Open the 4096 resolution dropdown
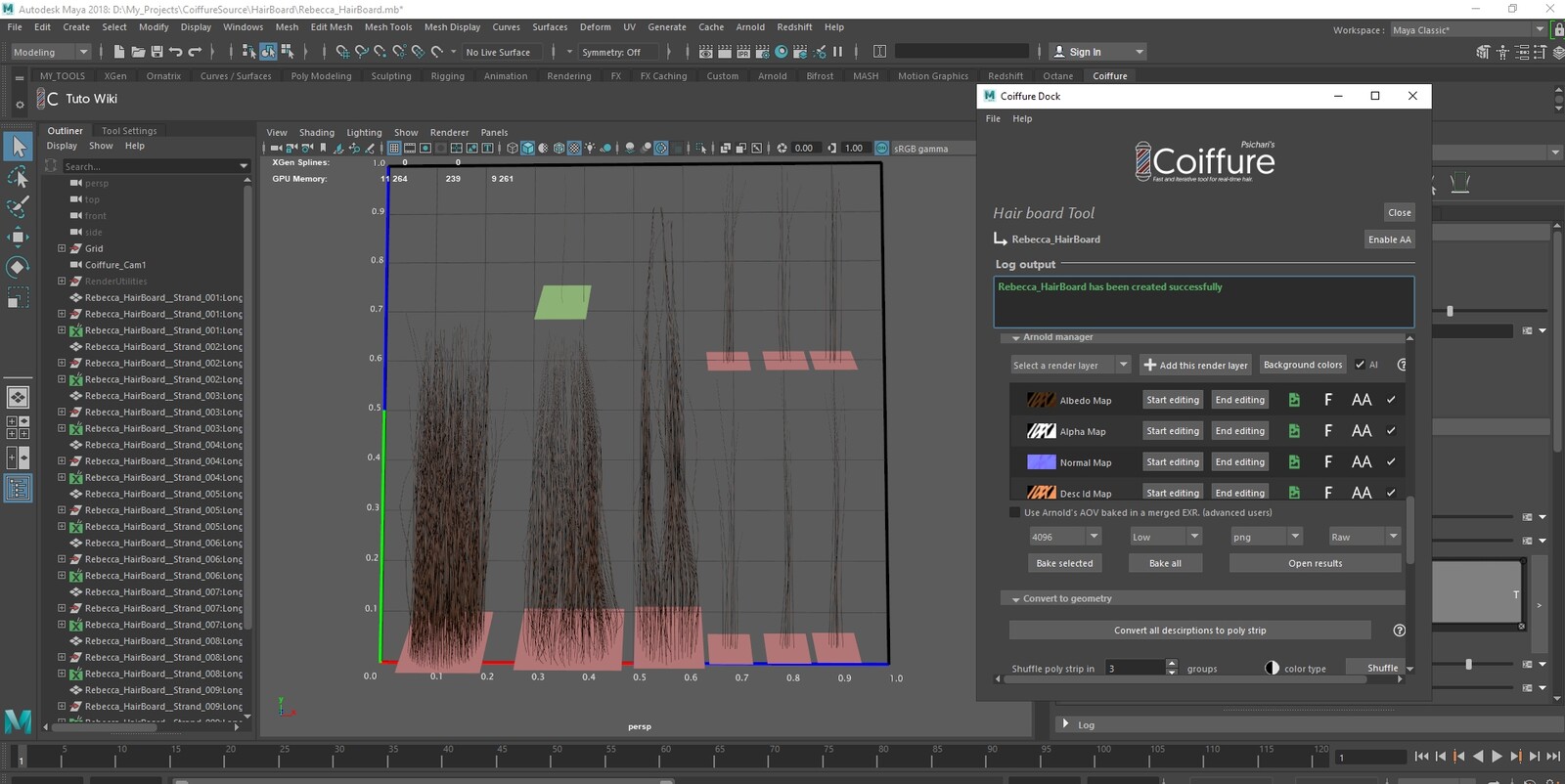 pos(1065,537)
